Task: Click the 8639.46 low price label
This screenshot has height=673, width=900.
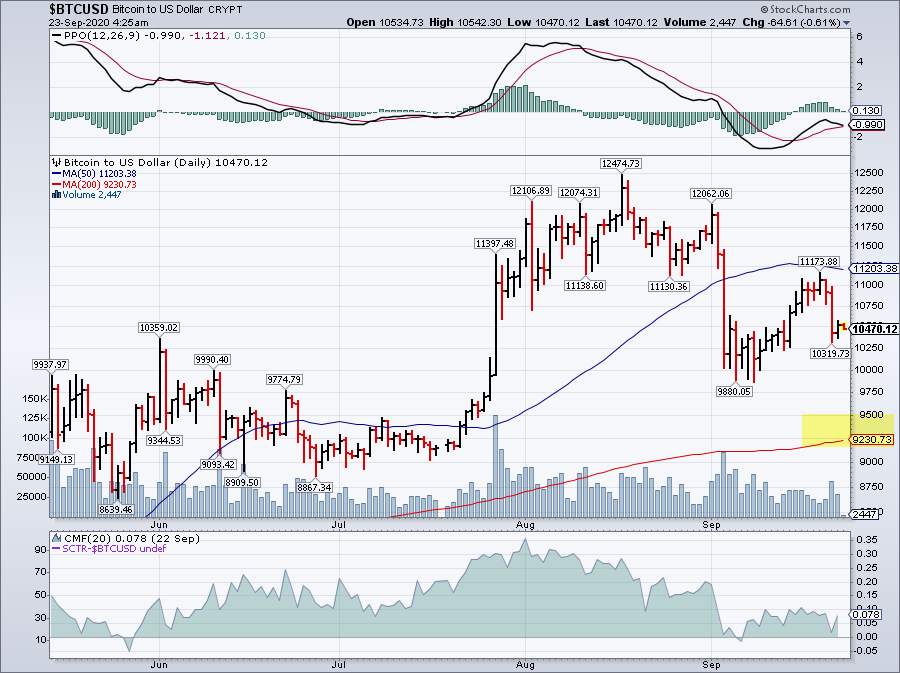Action: 116,509
